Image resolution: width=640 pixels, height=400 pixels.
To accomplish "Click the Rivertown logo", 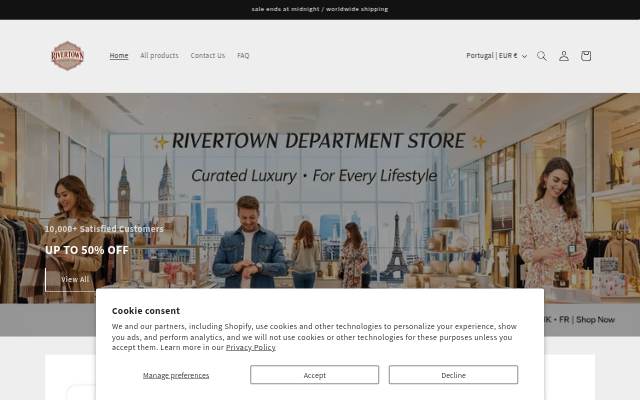I will click(67, 56).
